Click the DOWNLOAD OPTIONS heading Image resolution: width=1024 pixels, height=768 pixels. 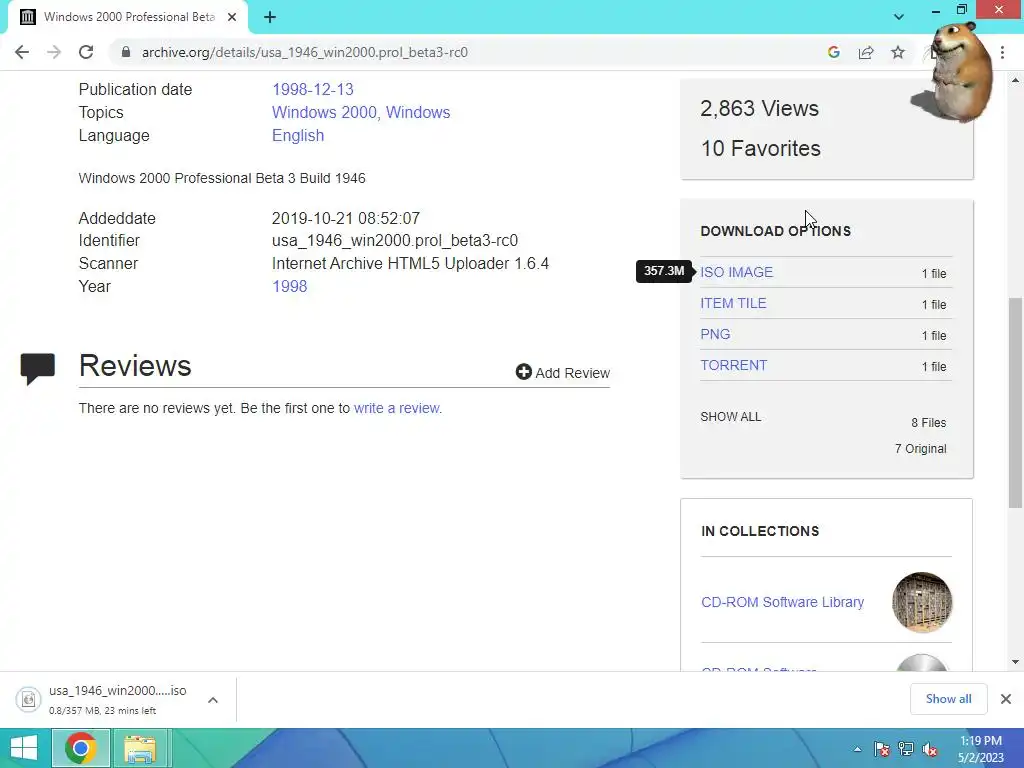775,231
